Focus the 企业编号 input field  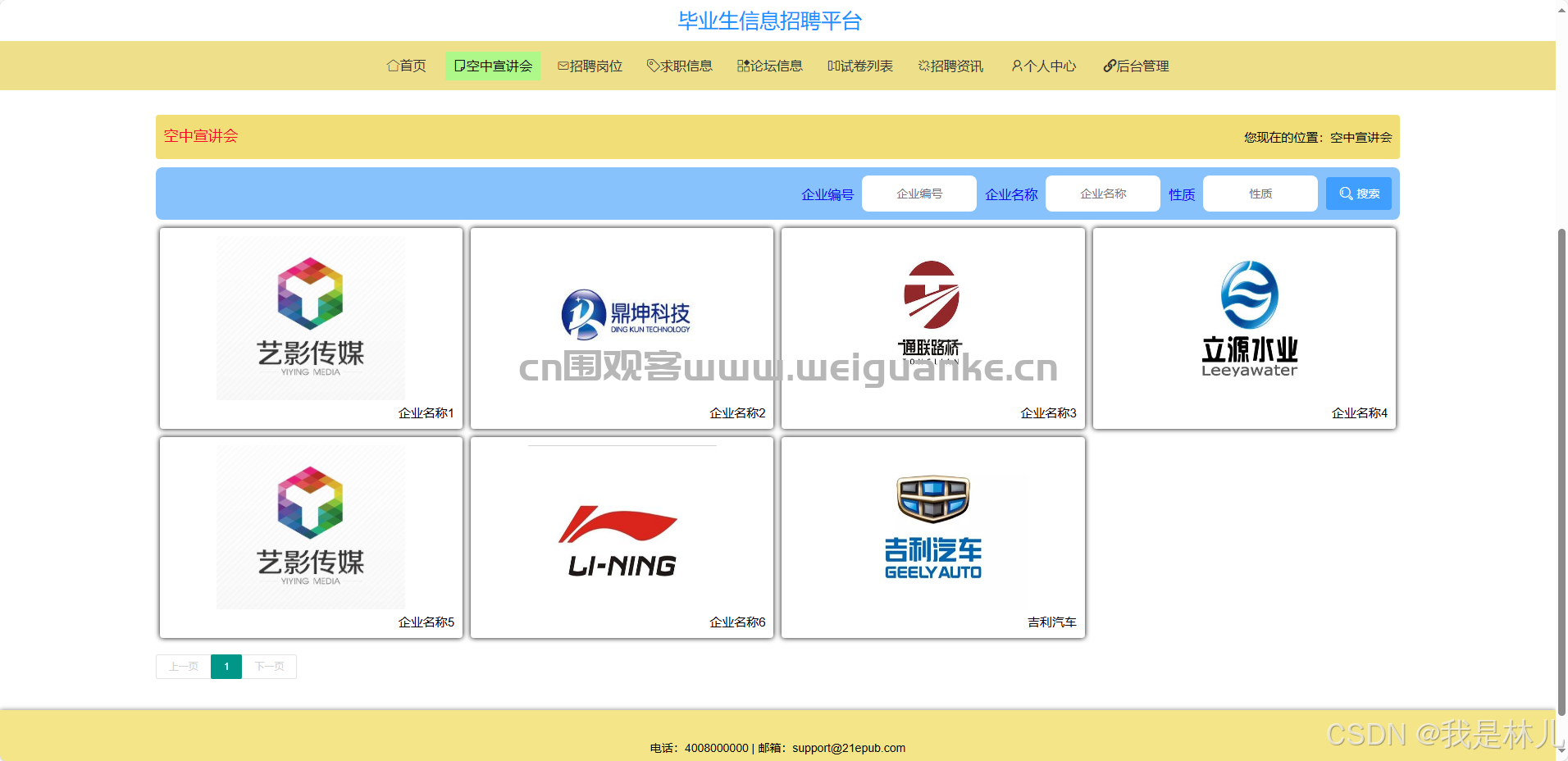(919, 194)
